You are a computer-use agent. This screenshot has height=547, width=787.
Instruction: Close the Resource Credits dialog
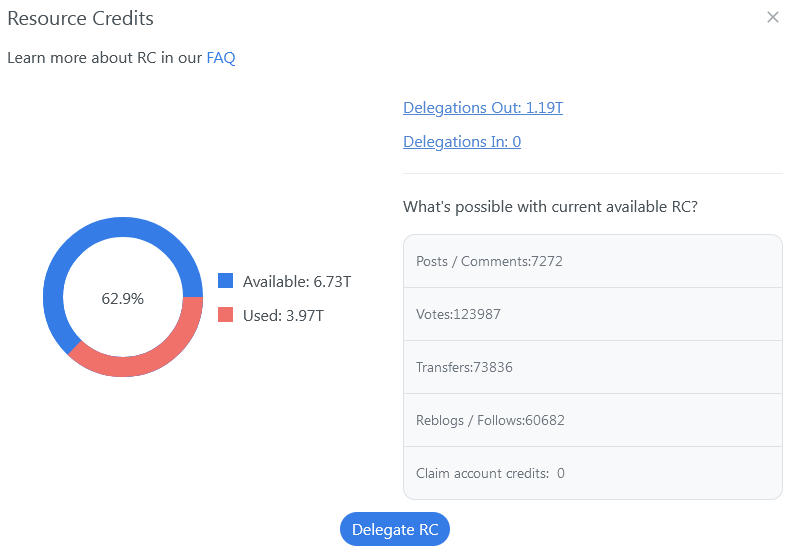point(772,17)
